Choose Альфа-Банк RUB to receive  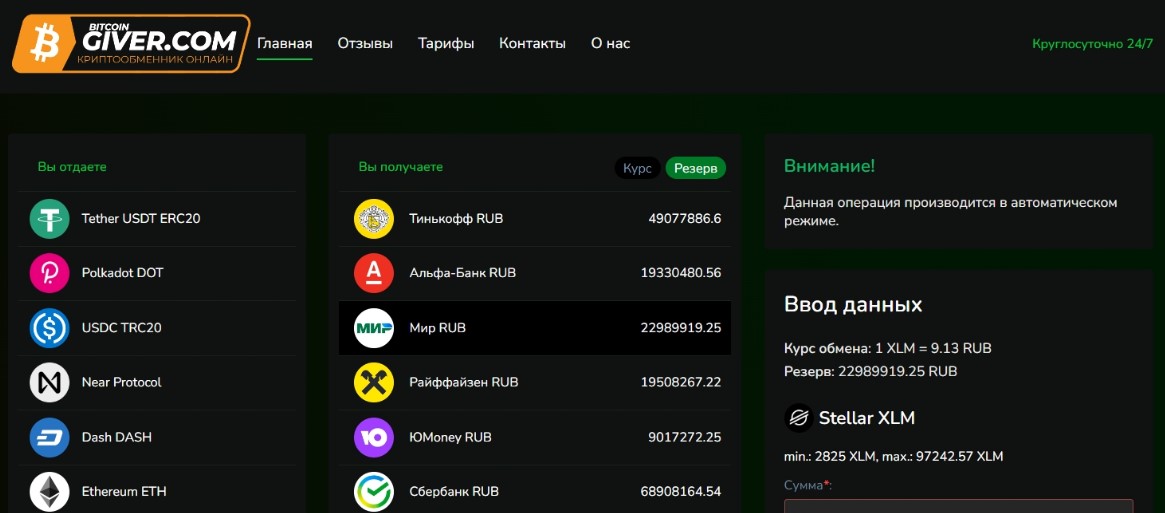tap(535, 273)
